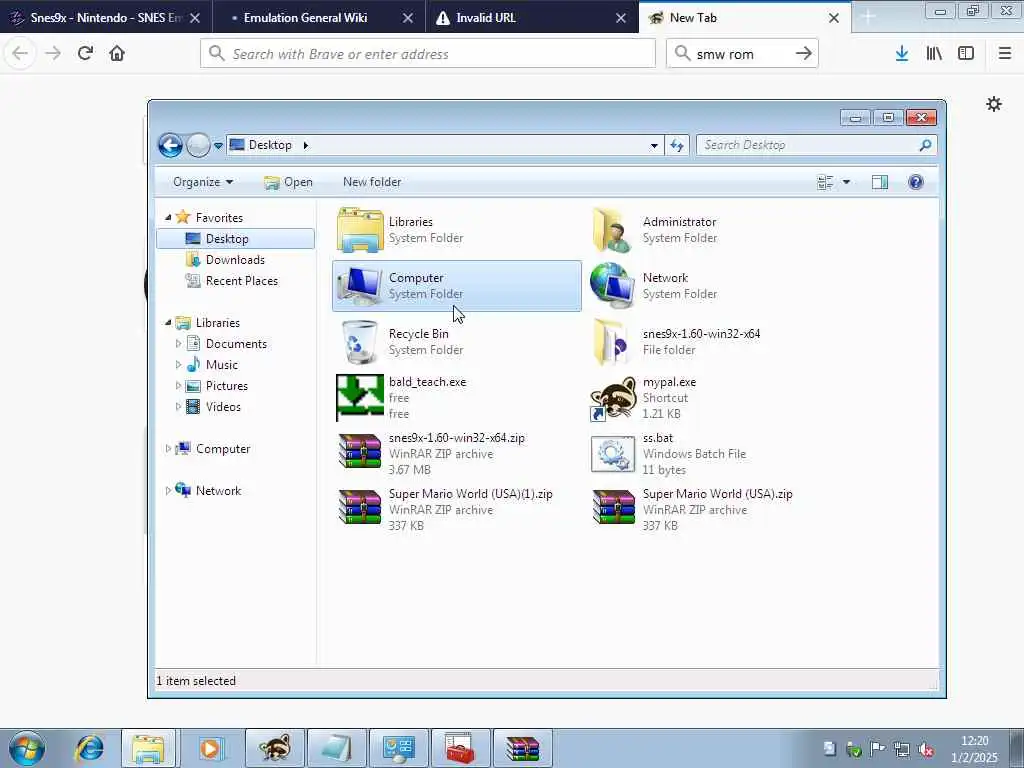Select snes9x-1.60-win32-x64.zip archive
This screenshot has height=768, width=1024.
coord(431,453)
